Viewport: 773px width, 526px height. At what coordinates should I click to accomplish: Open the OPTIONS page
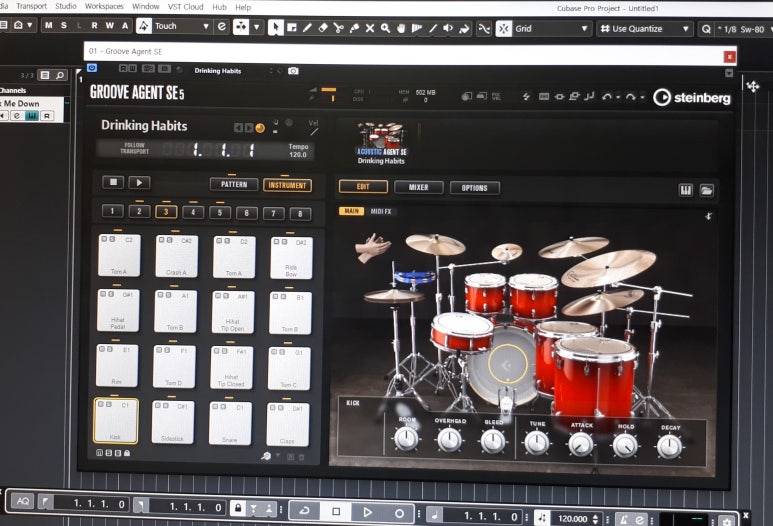coord(474,188)
